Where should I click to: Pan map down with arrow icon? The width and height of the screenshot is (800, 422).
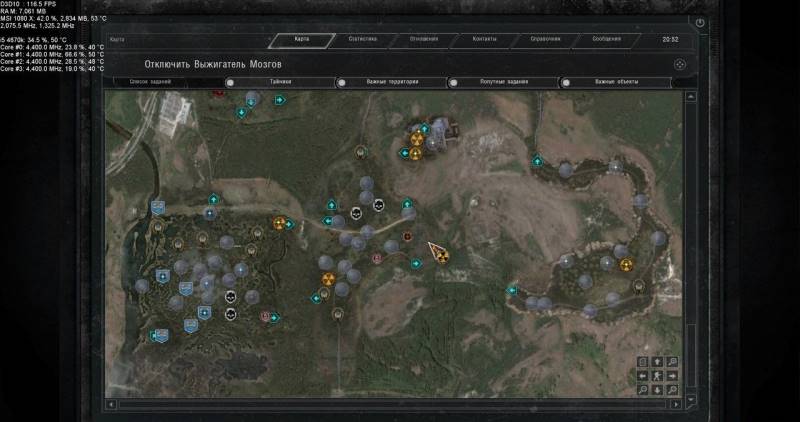click(x=657, y=390)
